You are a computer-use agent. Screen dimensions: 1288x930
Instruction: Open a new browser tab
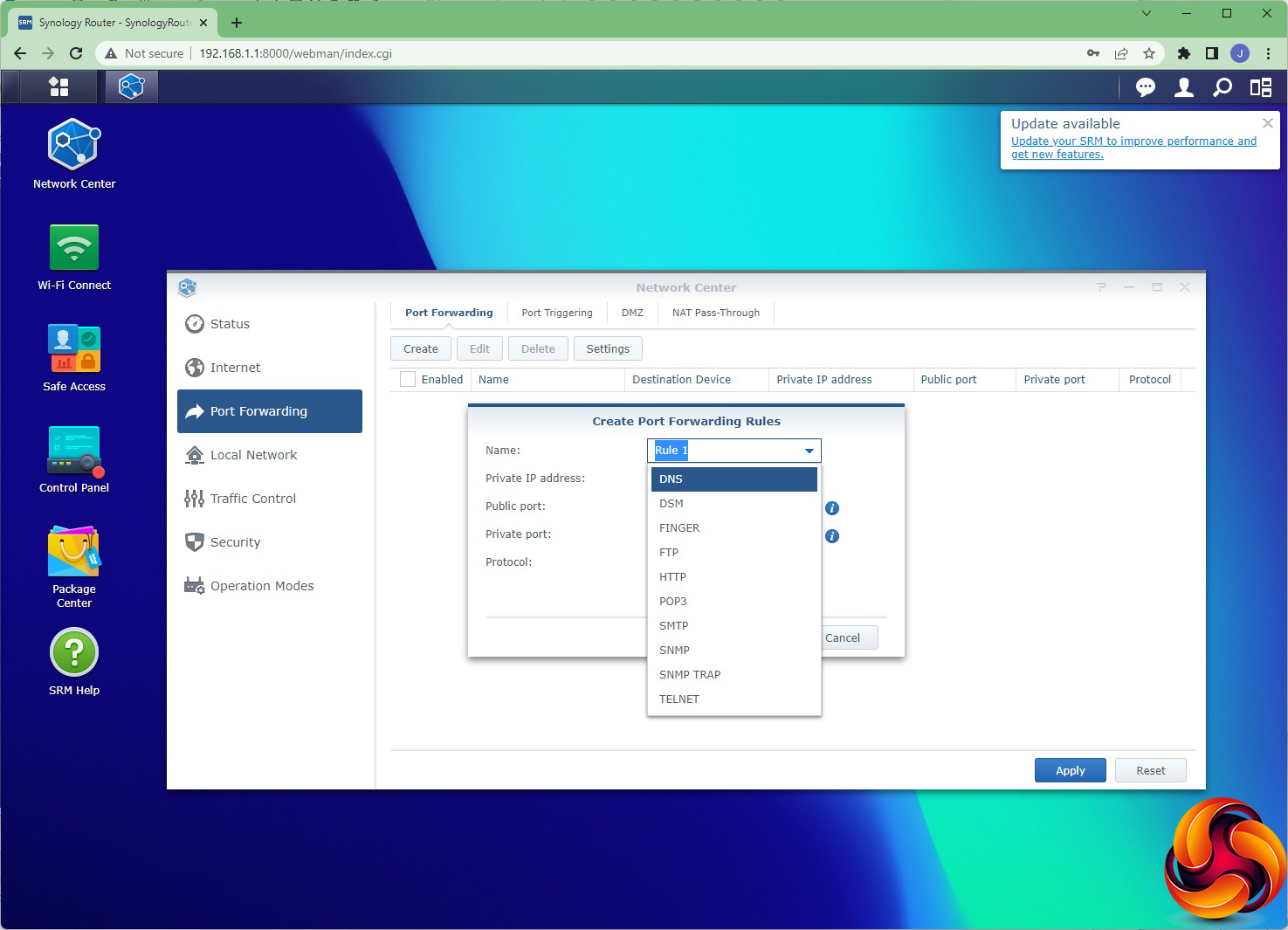point(237,23)
